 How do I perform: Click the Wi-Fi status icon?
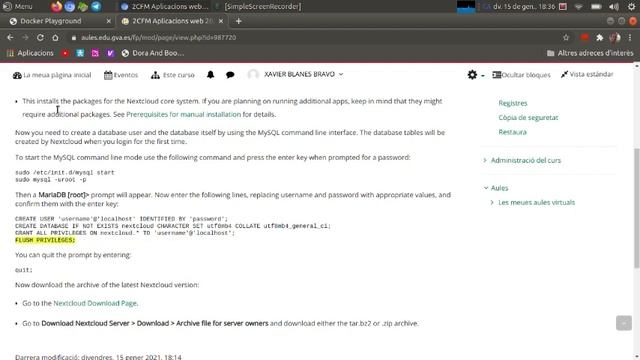point(579,6)
